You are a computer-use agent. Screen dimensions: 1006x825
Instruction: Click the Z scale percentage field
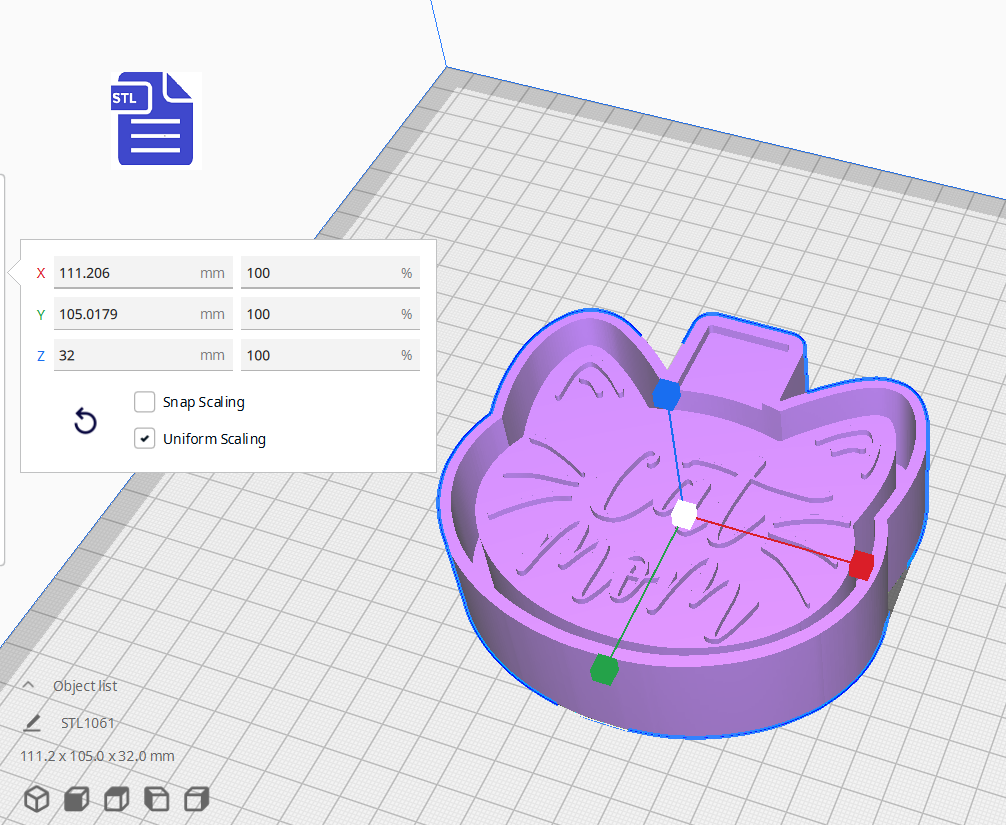(320, 355)
